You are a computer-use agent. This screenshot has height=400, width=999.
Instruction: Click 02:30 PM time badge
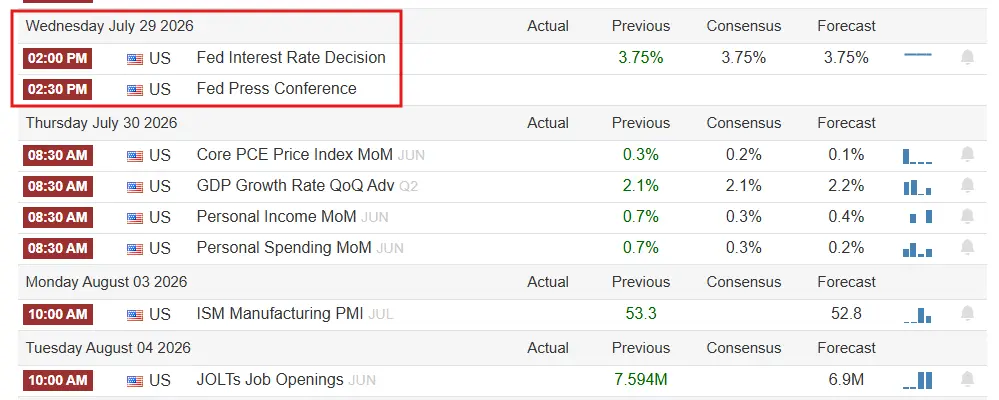point(58,89)
